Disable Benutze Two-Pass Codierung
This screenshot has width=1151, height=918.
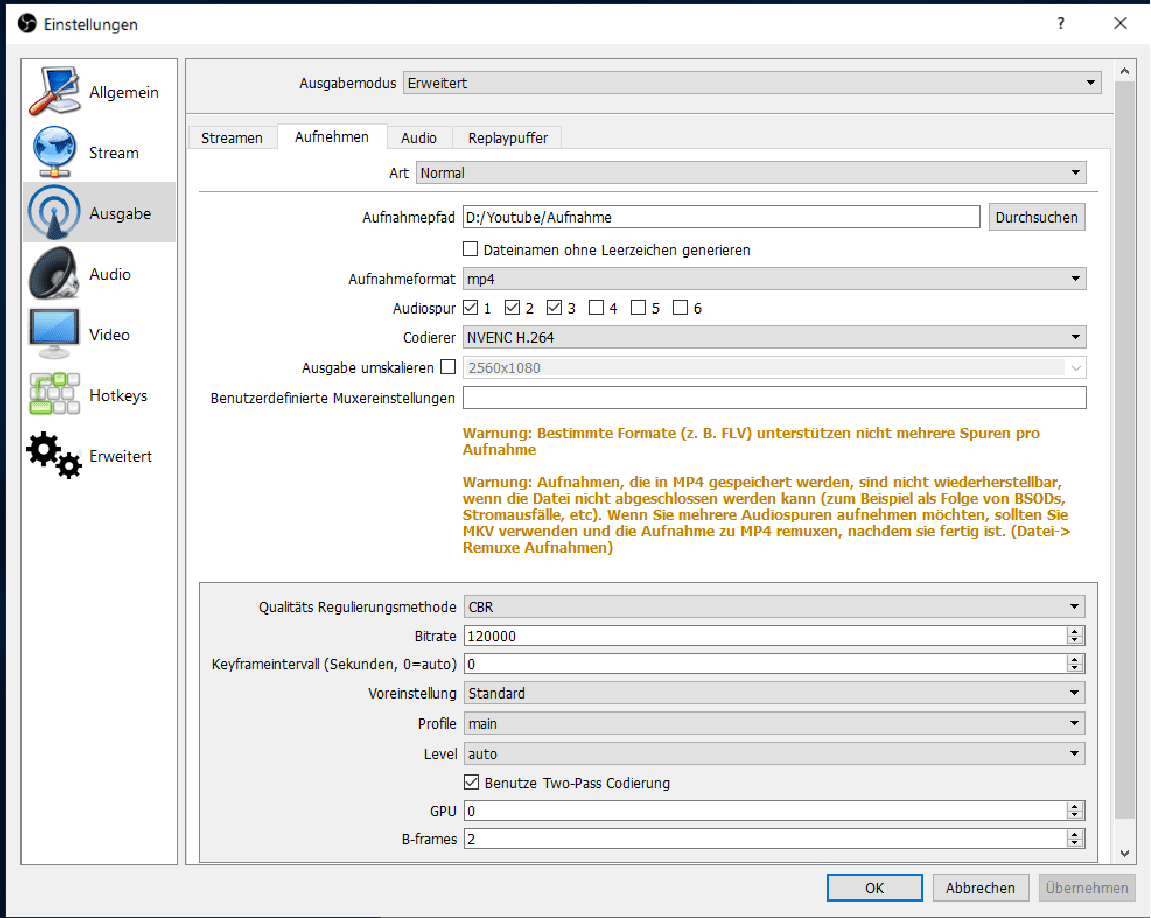pyautogui.click(x=471, y=782)
